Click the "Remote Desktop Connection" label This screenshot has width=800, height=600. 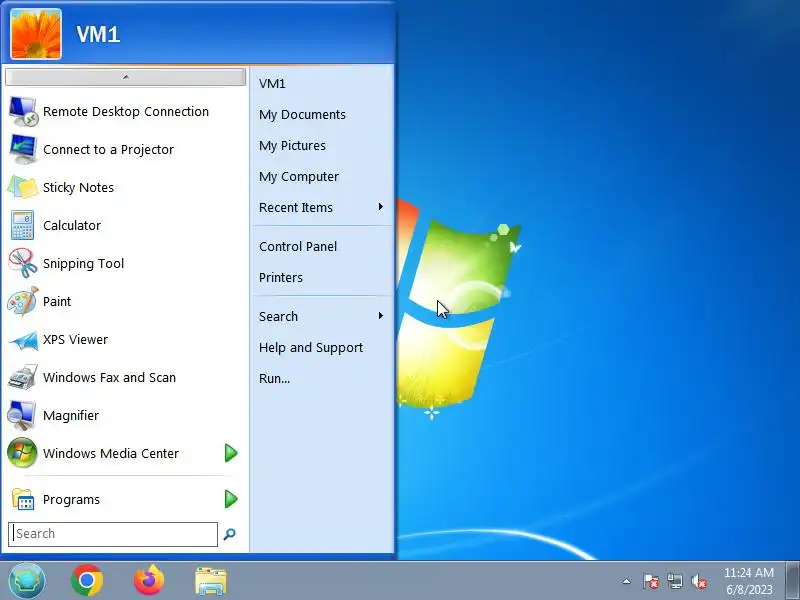point(126,111)
